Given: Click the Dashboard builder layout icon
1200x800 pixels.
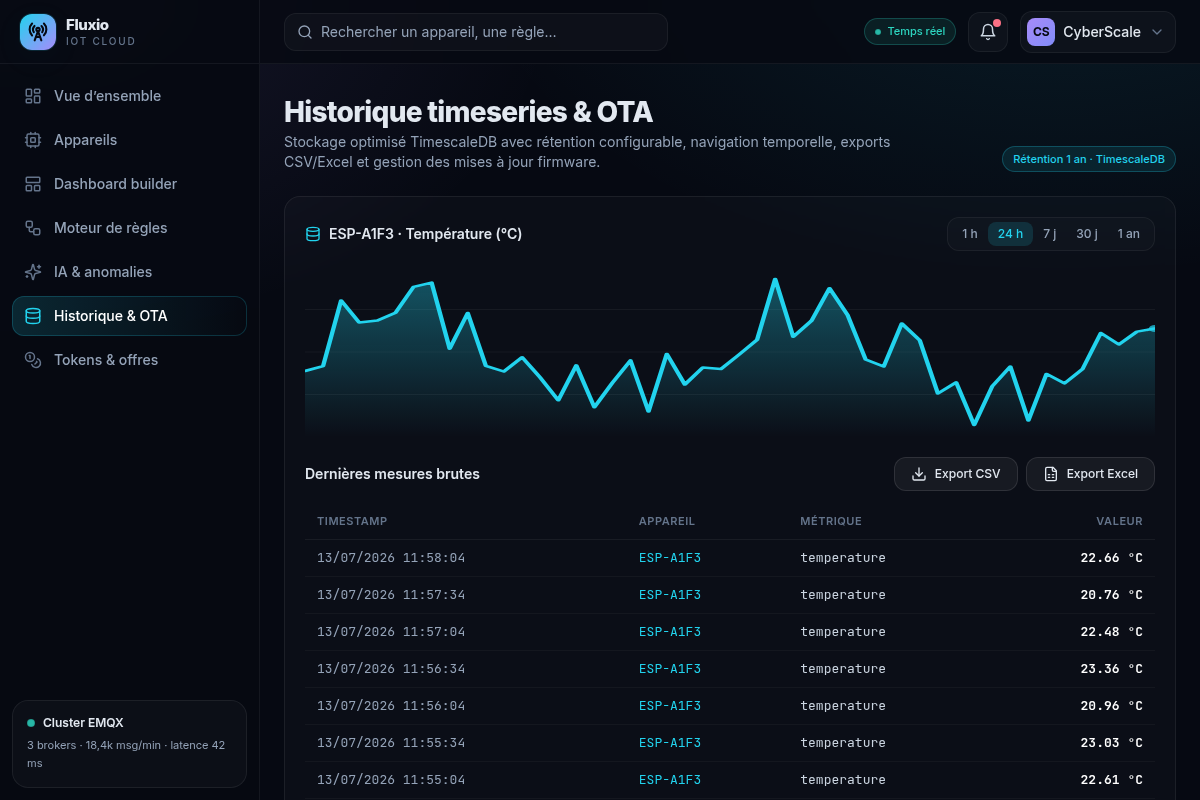Looking at the screenshot, I should 33,184.
